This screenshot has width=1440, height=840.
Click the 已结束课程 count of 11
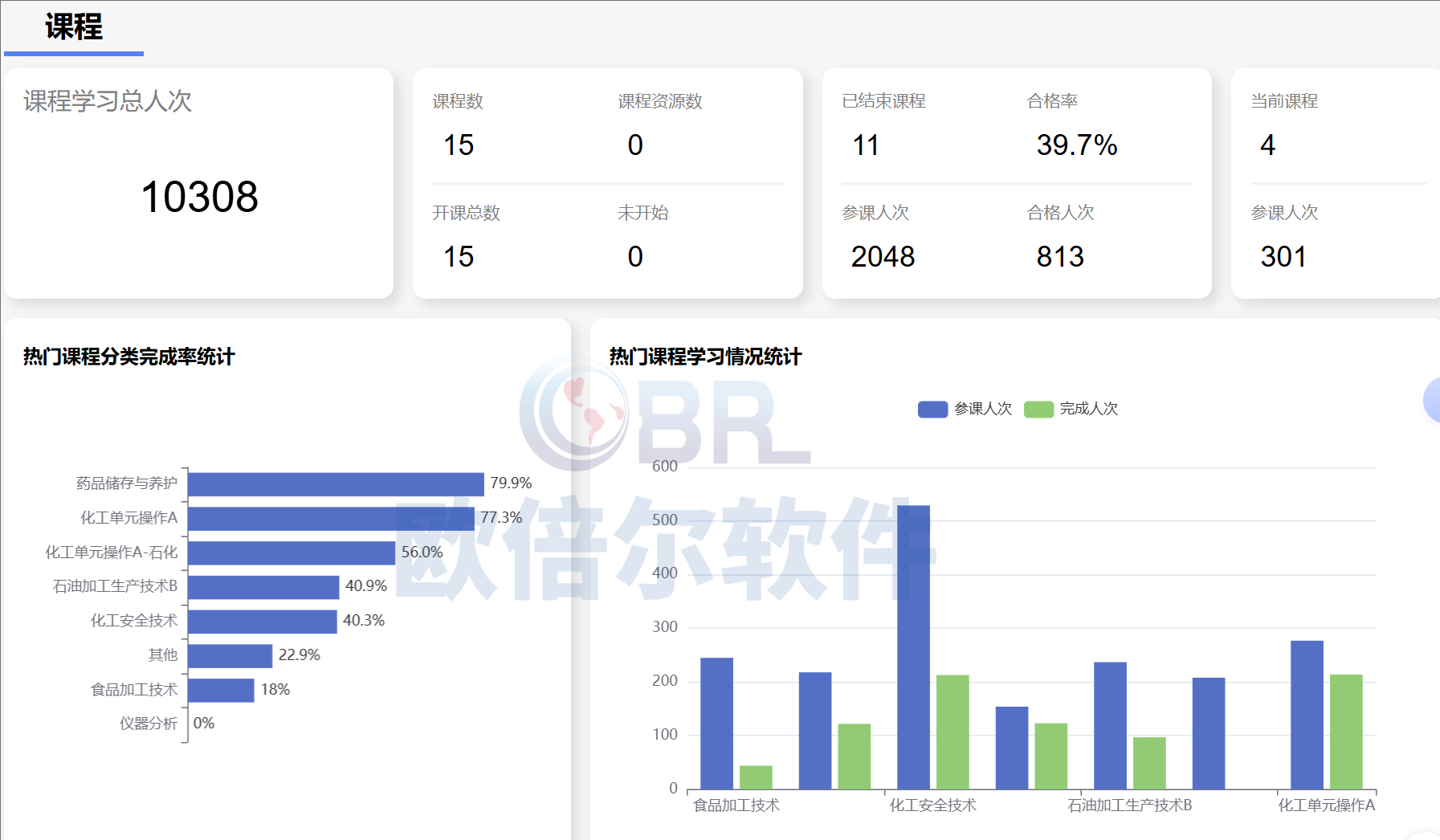click(866, 145)
